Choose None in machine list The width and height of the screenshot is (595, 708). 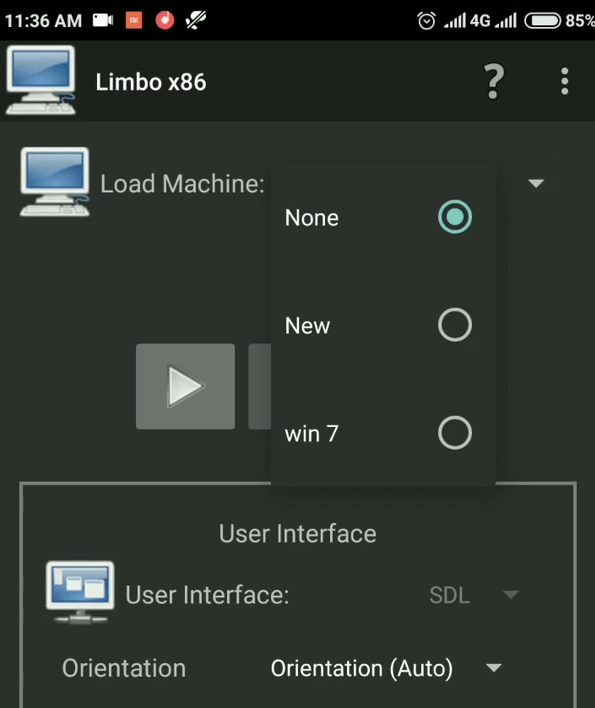pos(383,217)
